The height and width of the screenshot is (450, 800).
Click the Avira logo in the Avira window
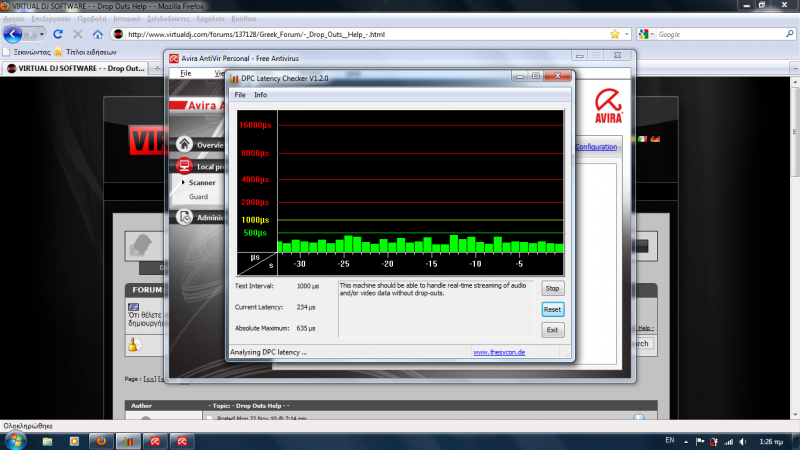(609, 106)
